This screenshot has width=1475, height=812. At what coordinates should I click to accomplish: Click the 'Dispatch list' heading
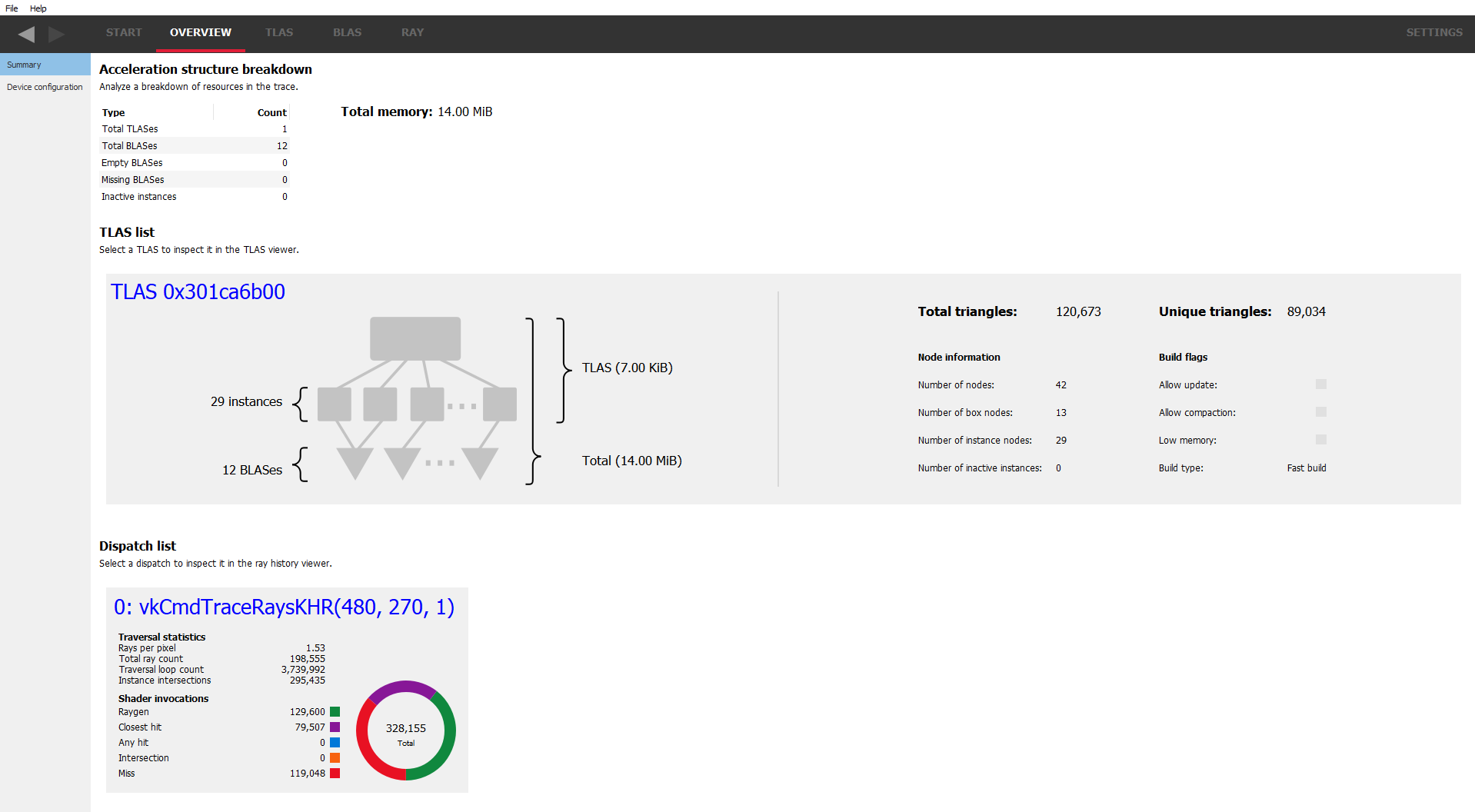(x=138, y=546)
